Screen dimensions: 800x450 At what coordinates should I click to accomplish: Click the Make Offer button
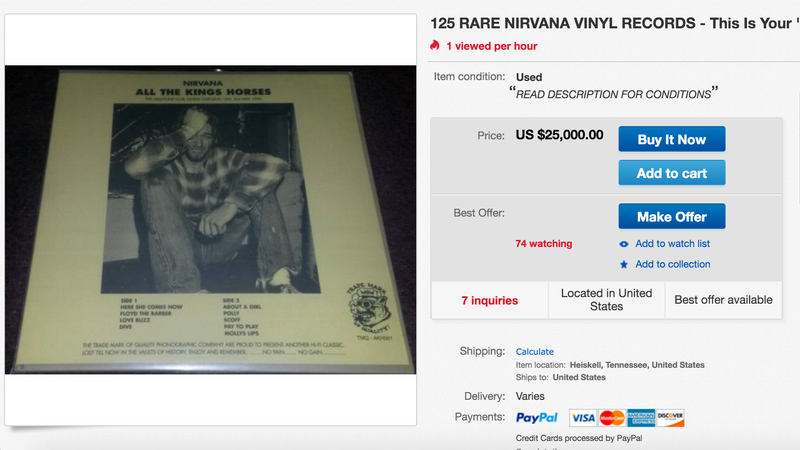pyautogui.click(x=671, y=216)
